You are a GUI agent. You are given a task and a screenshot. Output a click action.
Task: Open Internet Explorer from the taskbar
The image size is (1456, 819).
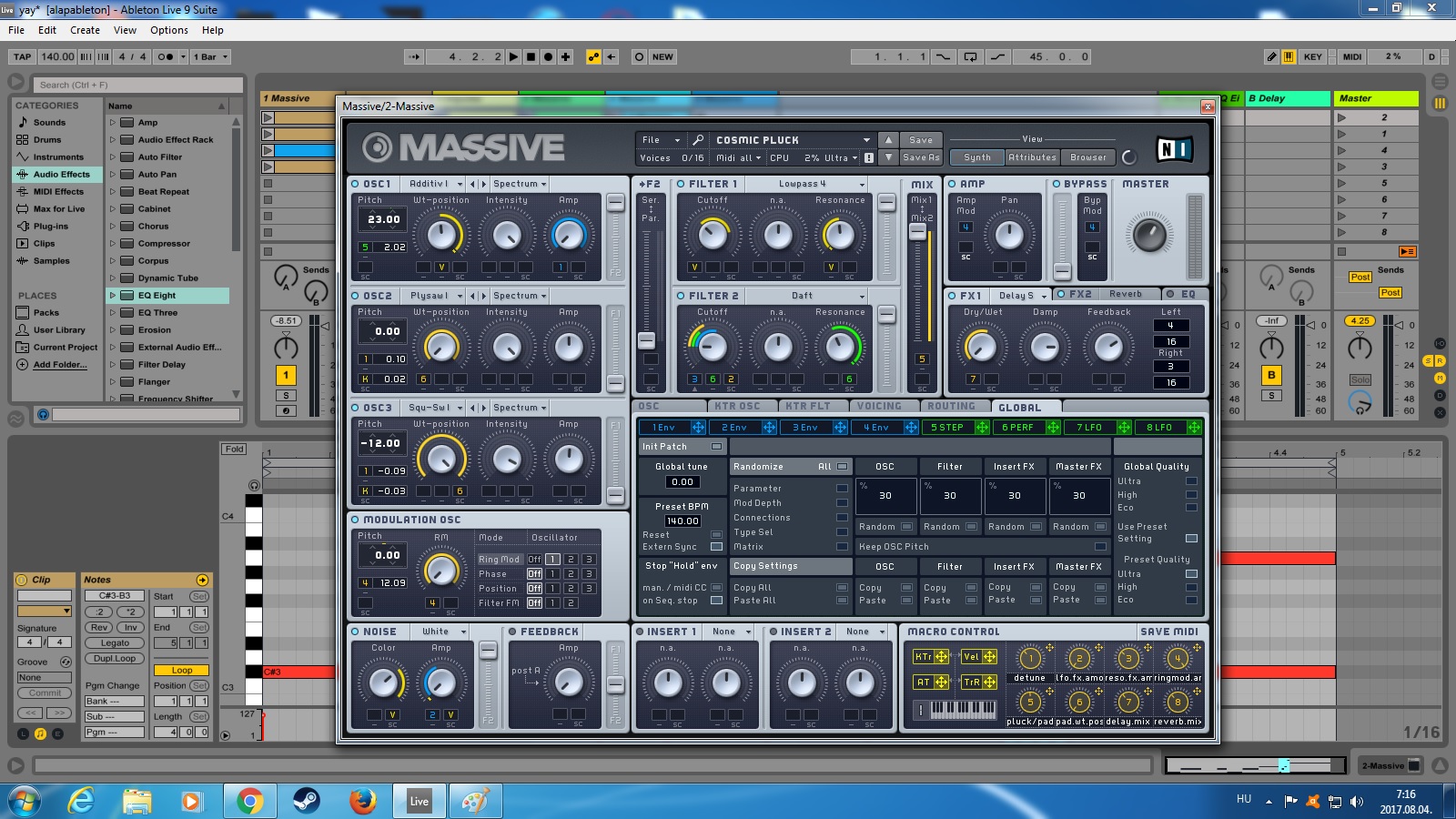[x=82, y=801]
